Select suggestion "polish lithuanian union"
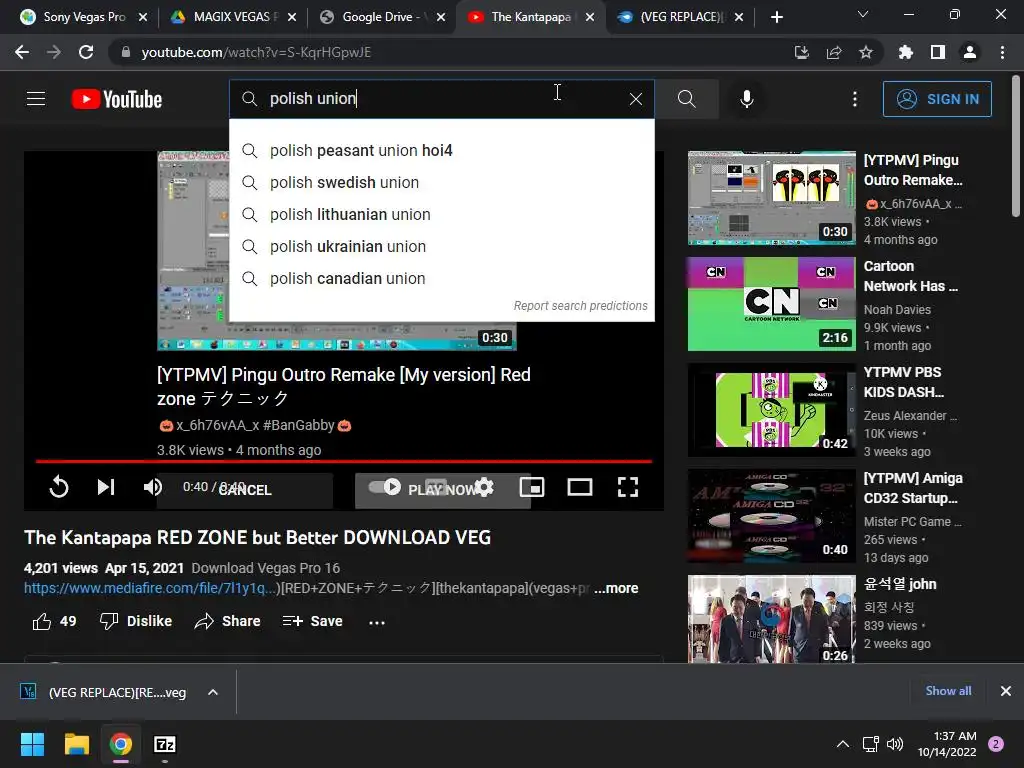The height and width of the screenshot is (768, 1024). tap(441, 214)
